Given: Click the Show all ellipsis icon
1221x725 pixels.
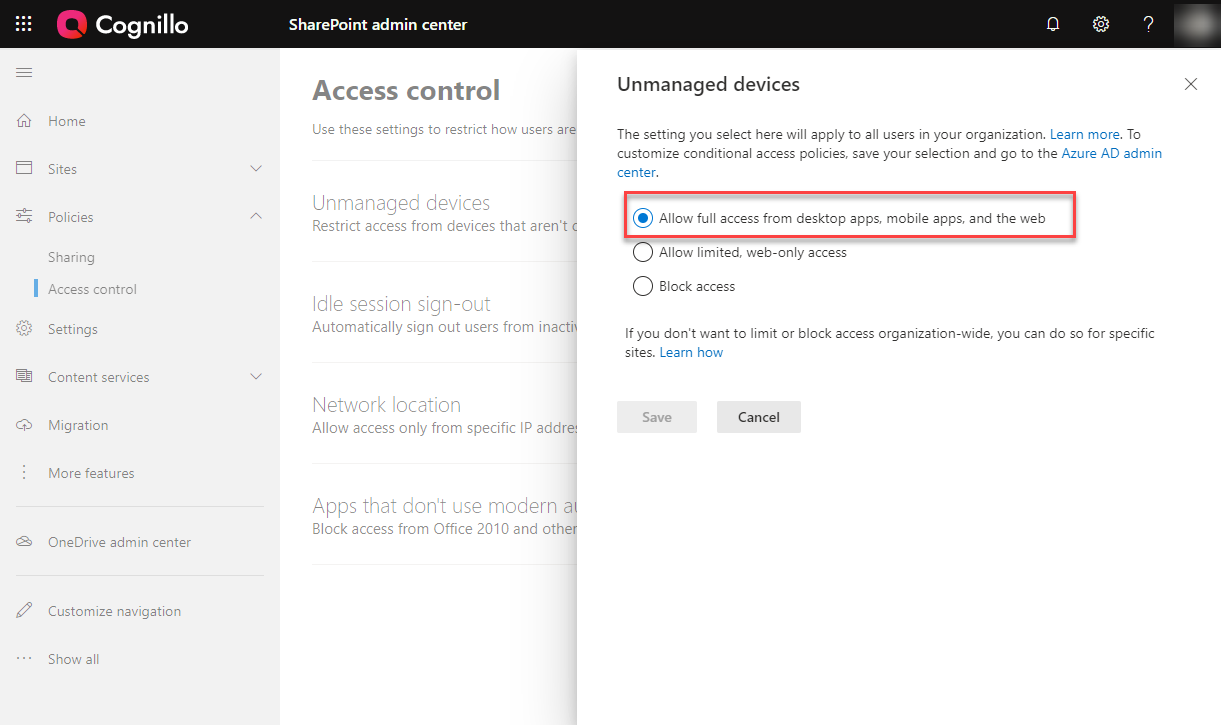Looking at the screenshot, I should 25,659.
